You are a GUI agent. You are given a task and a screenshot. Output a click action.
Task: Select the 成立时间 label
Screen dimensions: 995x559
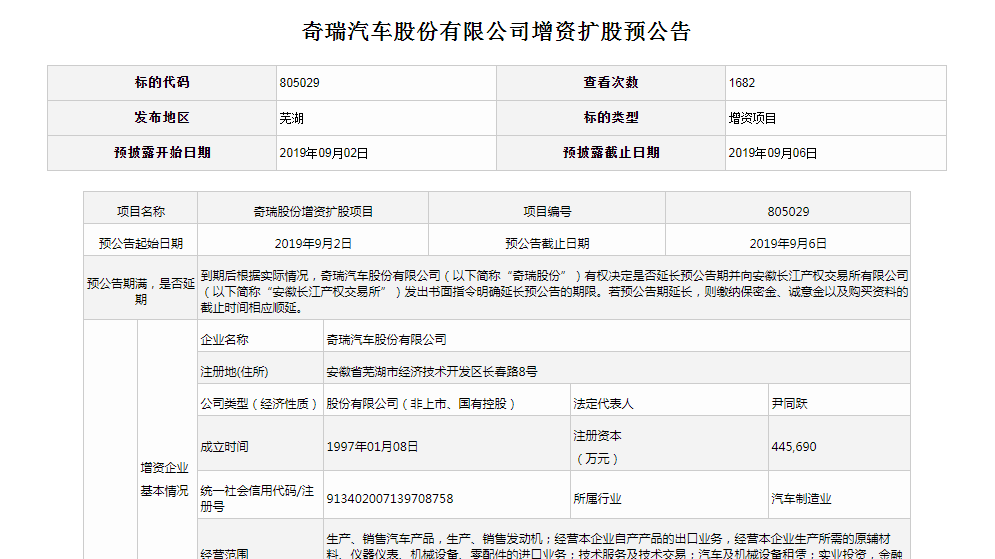coord(225,447)
